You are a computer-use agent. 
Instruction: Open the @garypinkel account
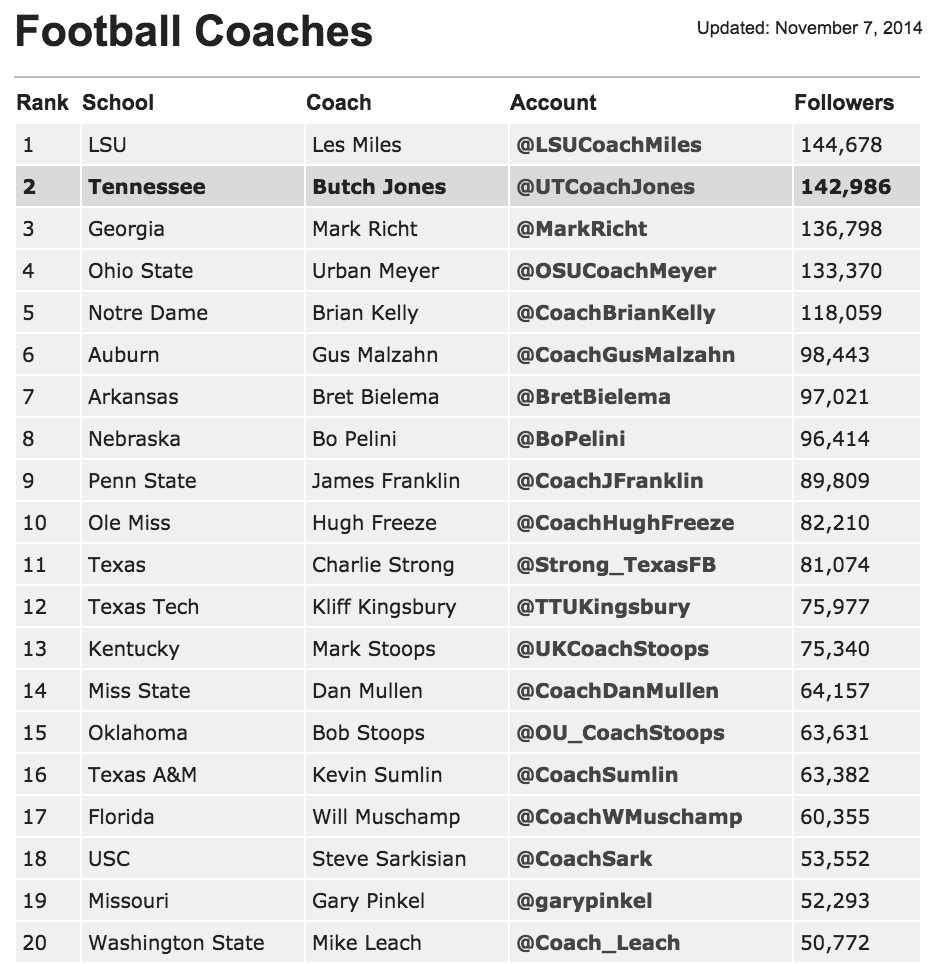(584, 901)
